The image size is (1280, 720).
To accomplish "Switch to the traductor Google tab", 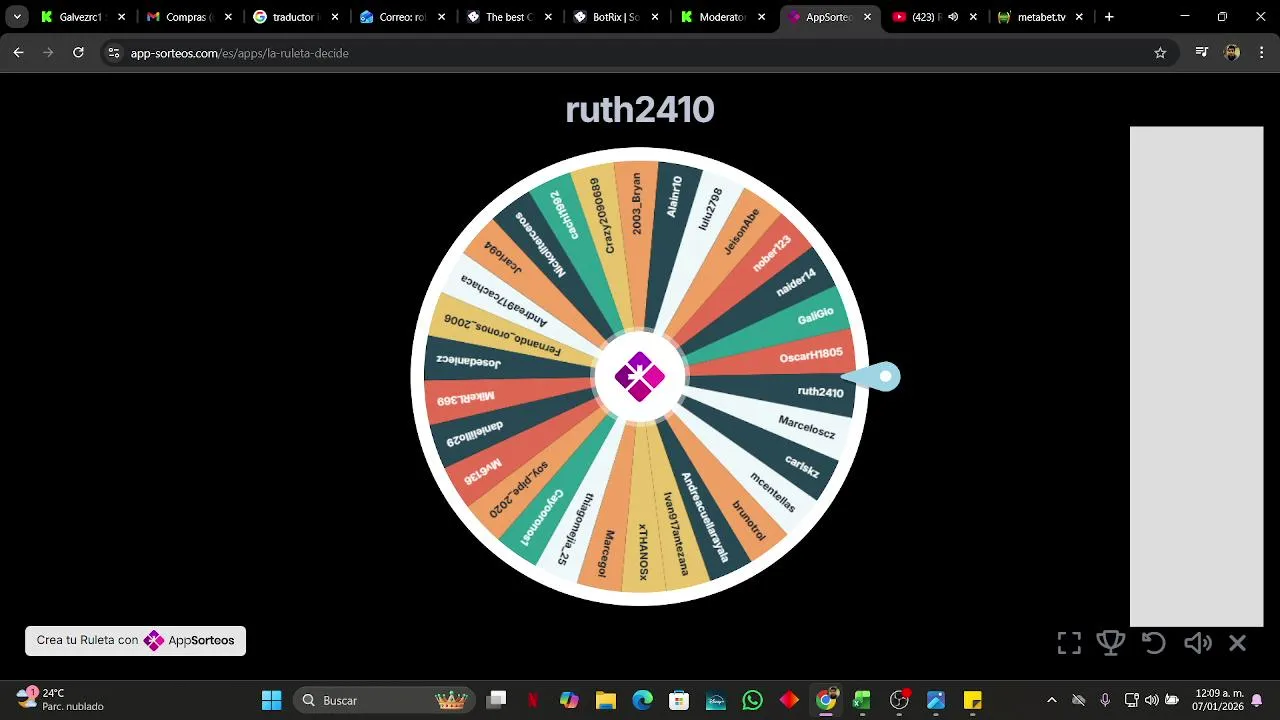I will tap(297, 17).
